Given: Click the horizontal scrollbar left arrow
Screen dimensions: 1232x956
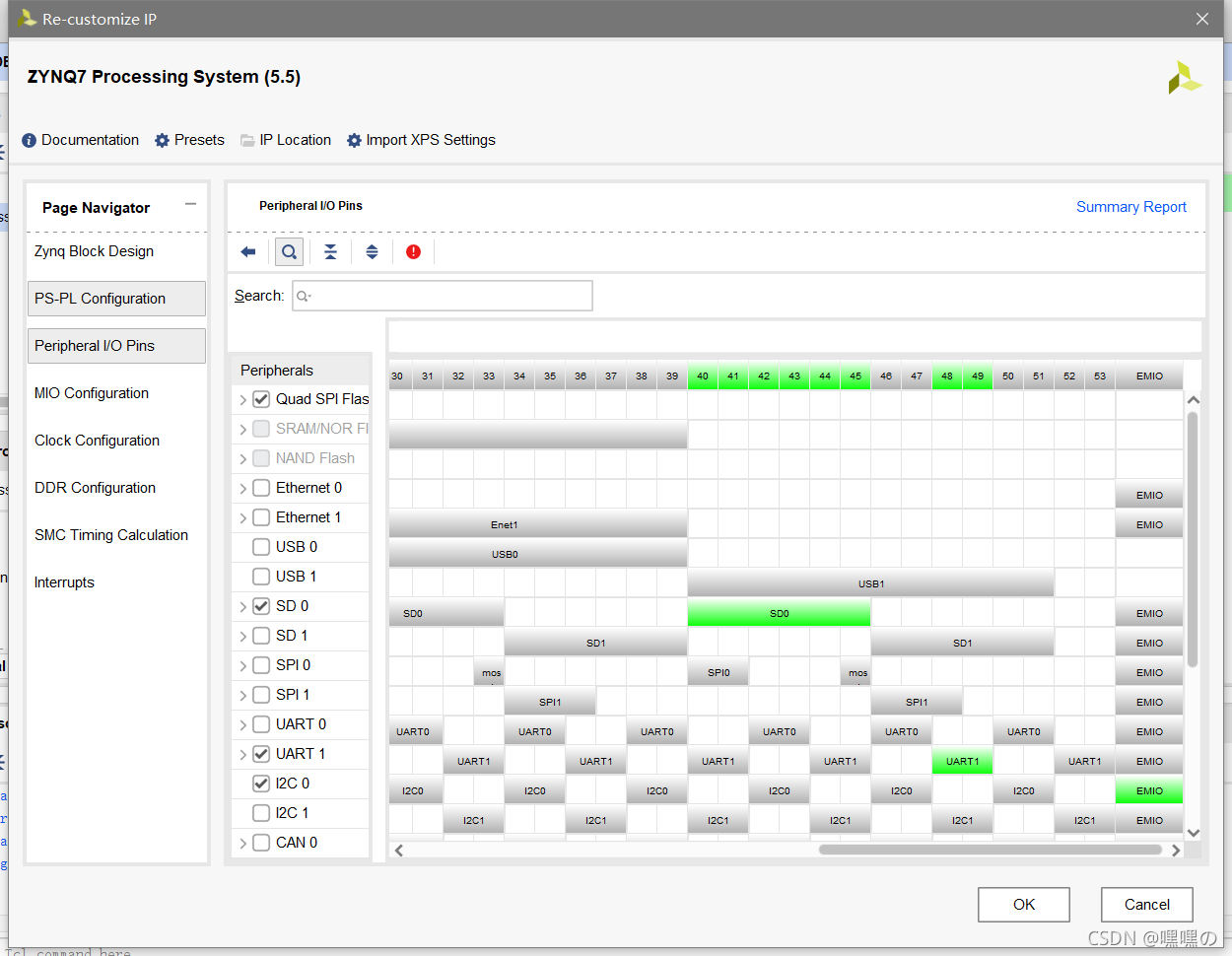Looking at the screenshot, I should 399,850.
